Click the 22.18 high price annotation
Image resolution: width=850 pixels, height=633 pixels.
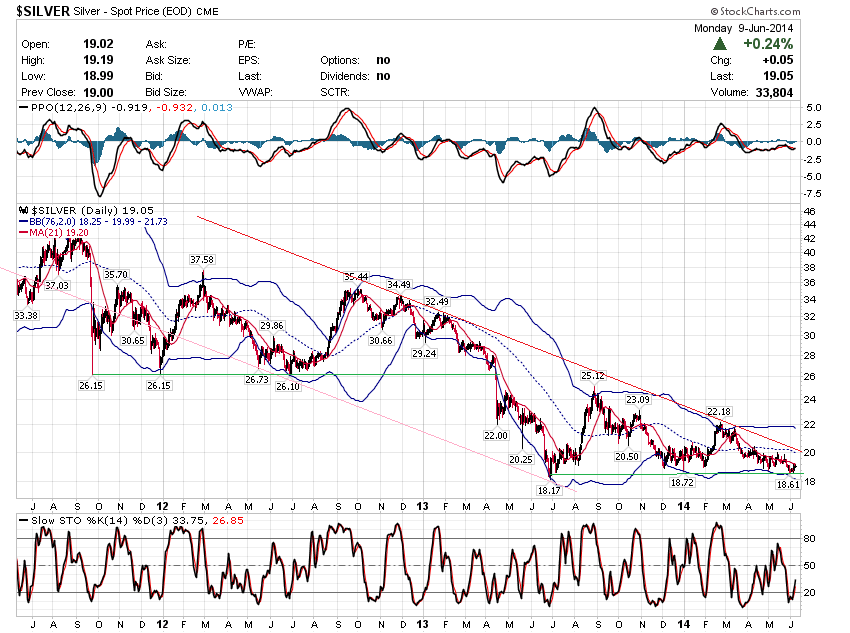point(719,411)
